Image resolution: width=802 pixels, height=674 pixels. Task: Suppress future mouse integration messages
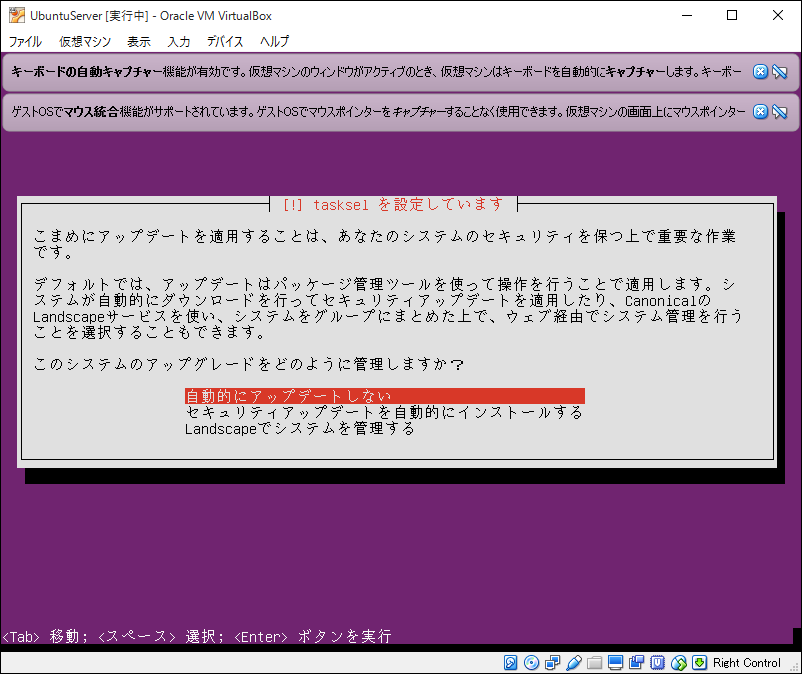click(x=779, y=111)
